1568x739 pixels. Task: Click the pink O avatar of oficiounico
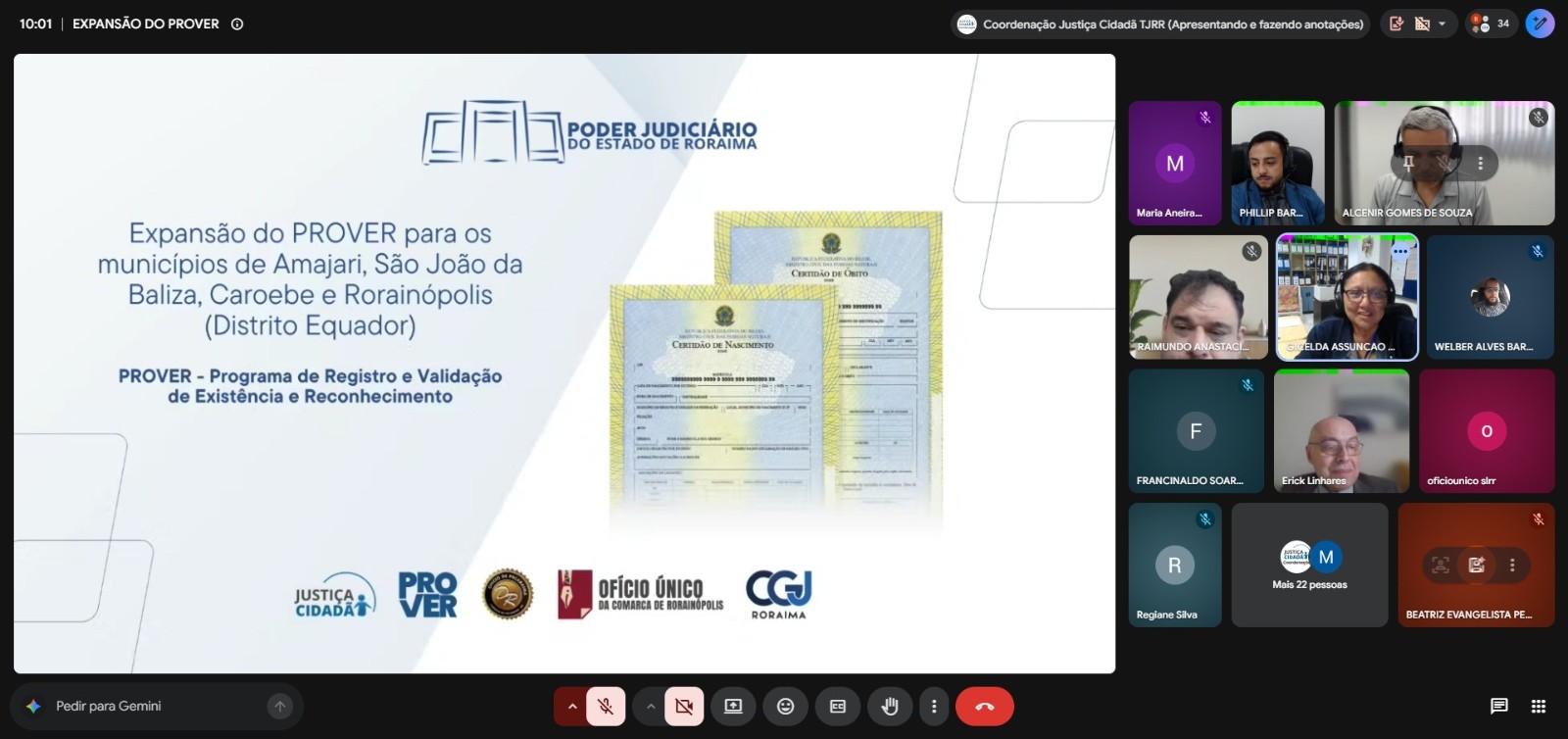click(x=1487, y=431)
